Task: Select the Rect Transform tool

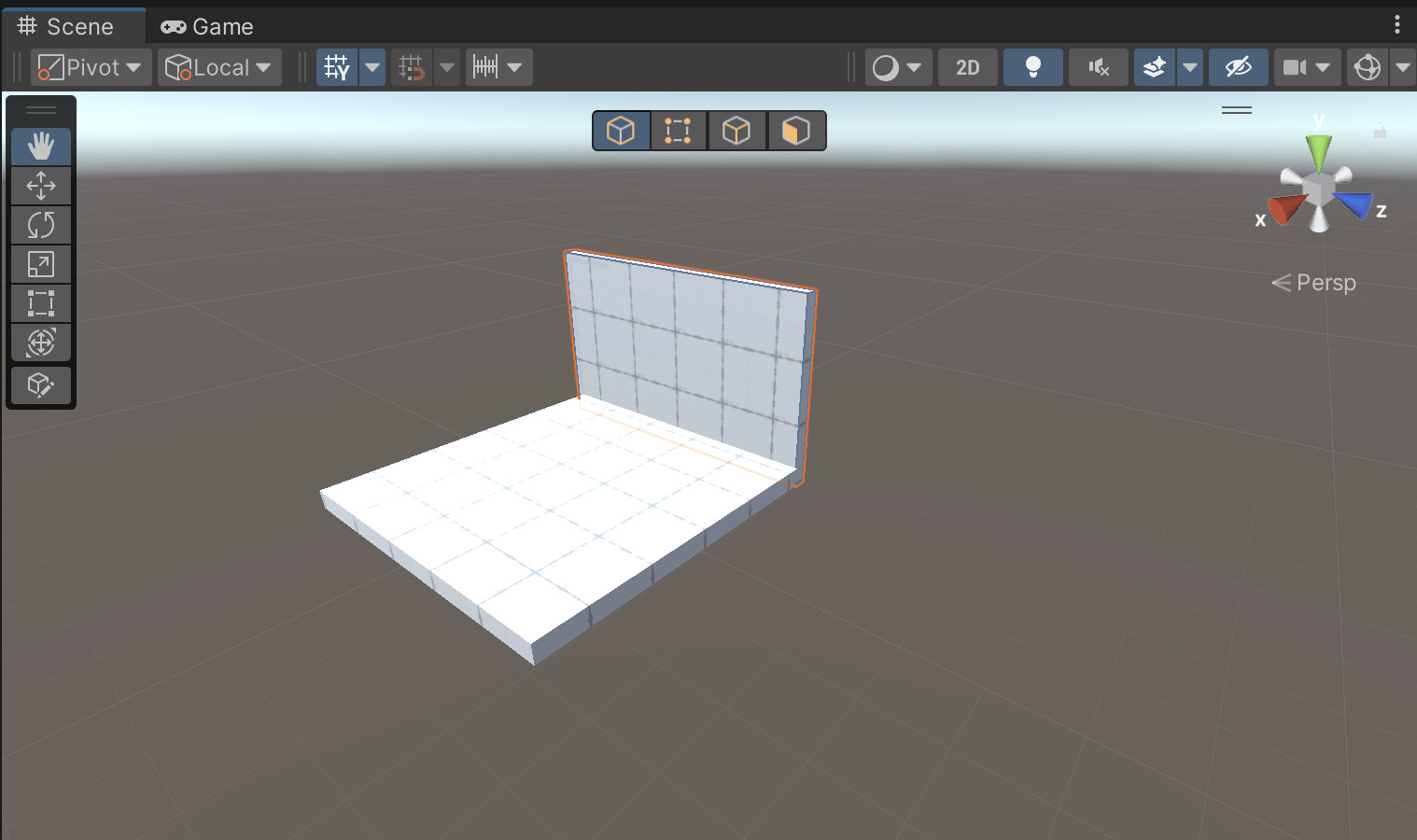Action: click(41, 302)
